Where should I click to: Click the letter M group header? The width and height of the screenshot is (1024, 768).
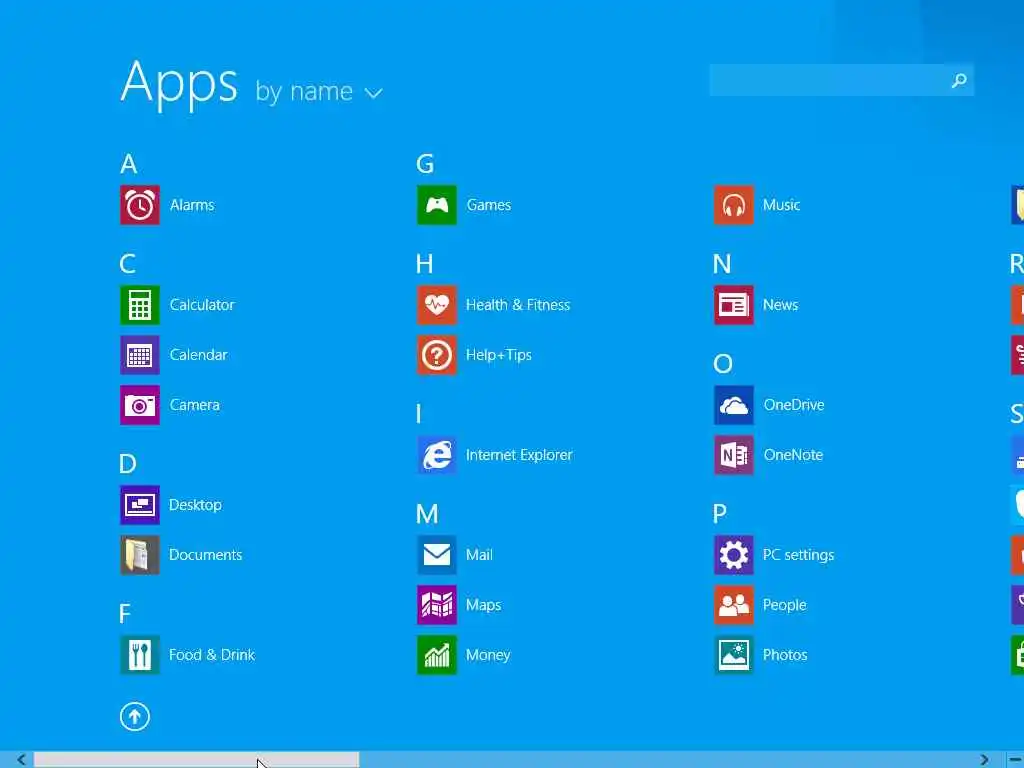coord(427,514)
